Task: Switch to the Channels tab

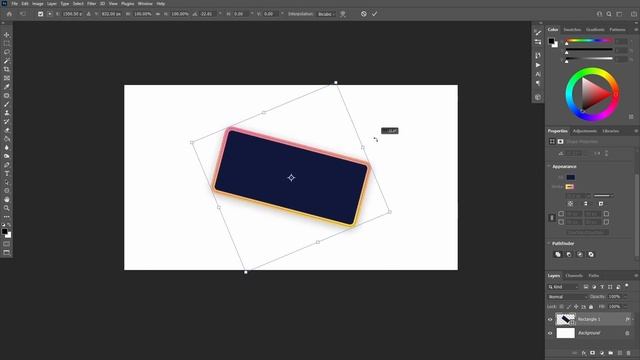Action: (x=574, y=276)
